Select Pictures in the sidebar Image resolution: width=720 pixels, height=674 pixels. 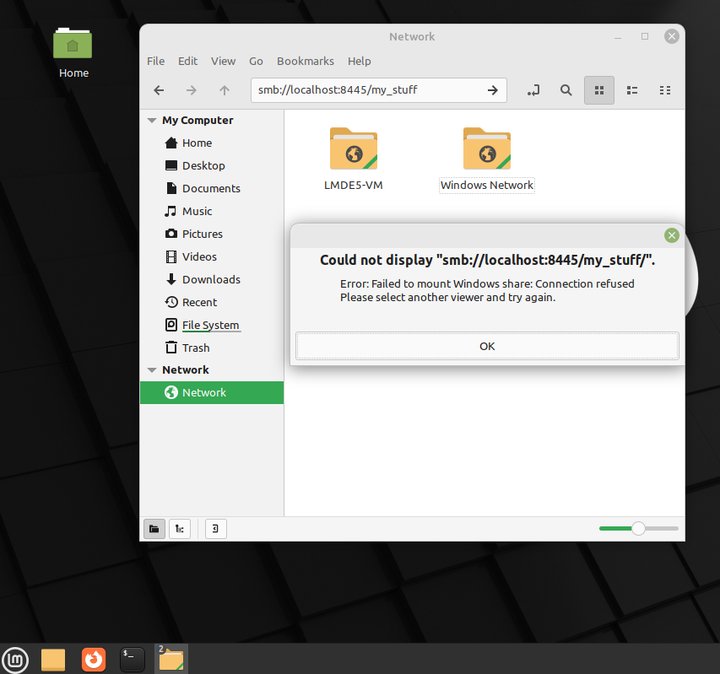click(212, 234)
